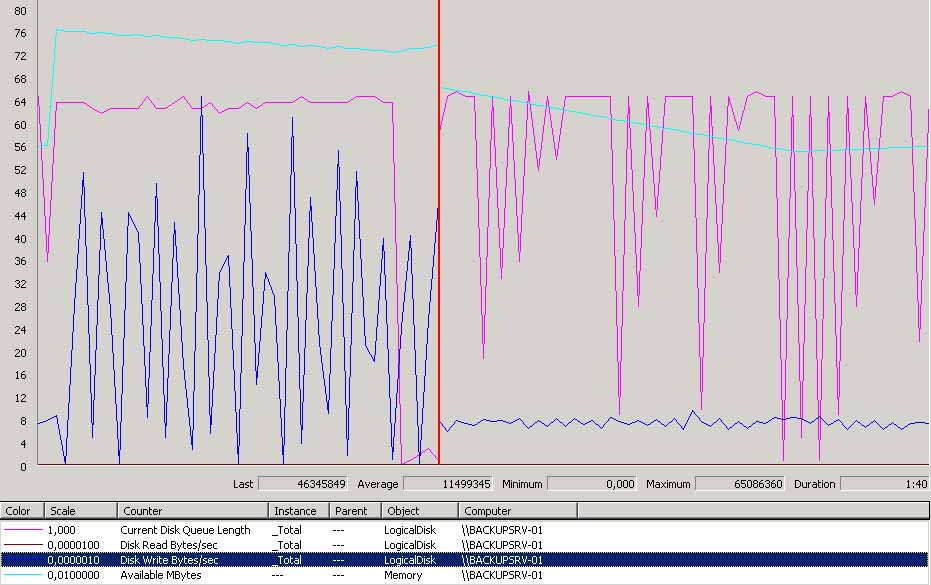Click the dark red Disk Read color swatch

[22, 545]
